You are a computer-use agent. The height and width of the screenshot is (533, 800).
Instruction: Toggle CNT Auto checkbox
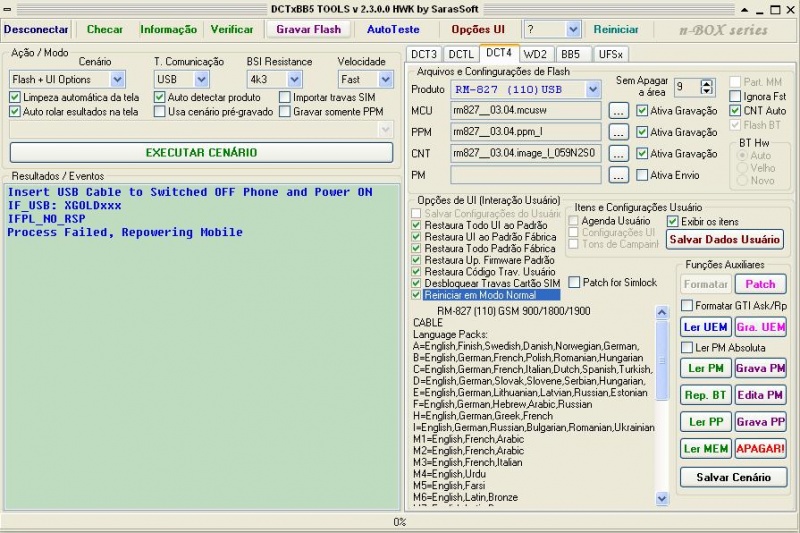(x=735, y=110)
